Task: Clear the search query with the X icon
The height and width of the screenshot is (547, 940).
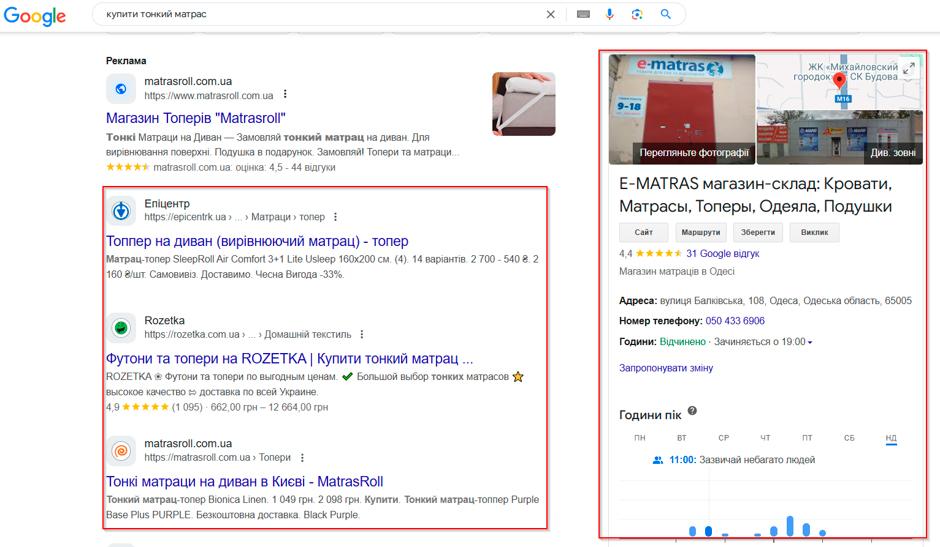Action: click(550, 14)
